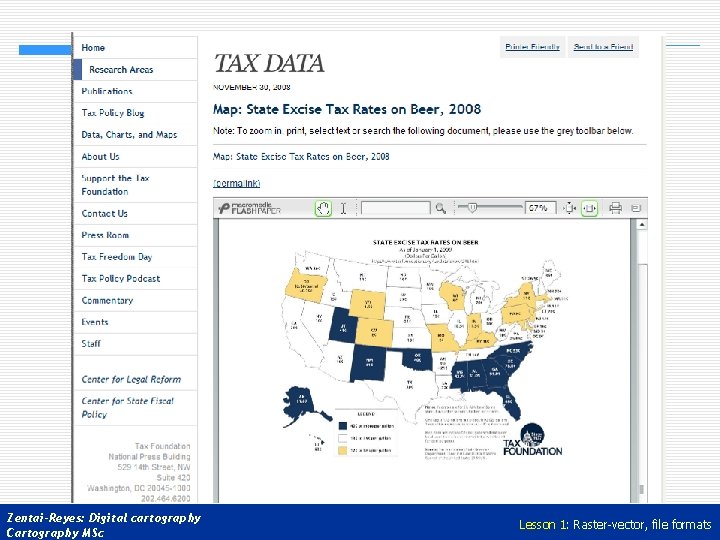Open FlashPaper document in new window icon
The image size is (720, 540).
coord(636,208)
